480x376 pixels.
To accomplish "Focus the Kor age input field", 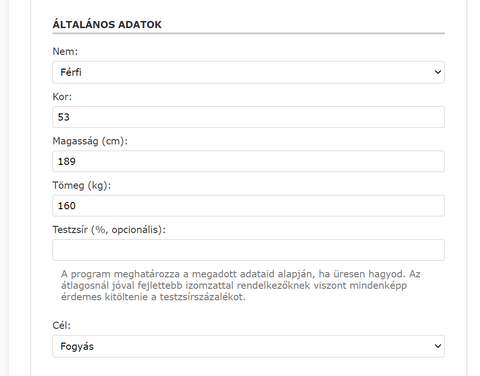I will [x=248, y=117].
